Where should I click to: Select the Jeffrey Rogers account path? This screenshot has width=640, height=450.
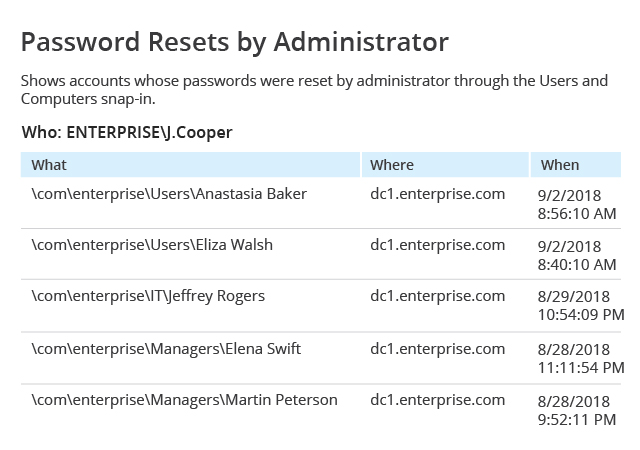(x=148, y=296)
